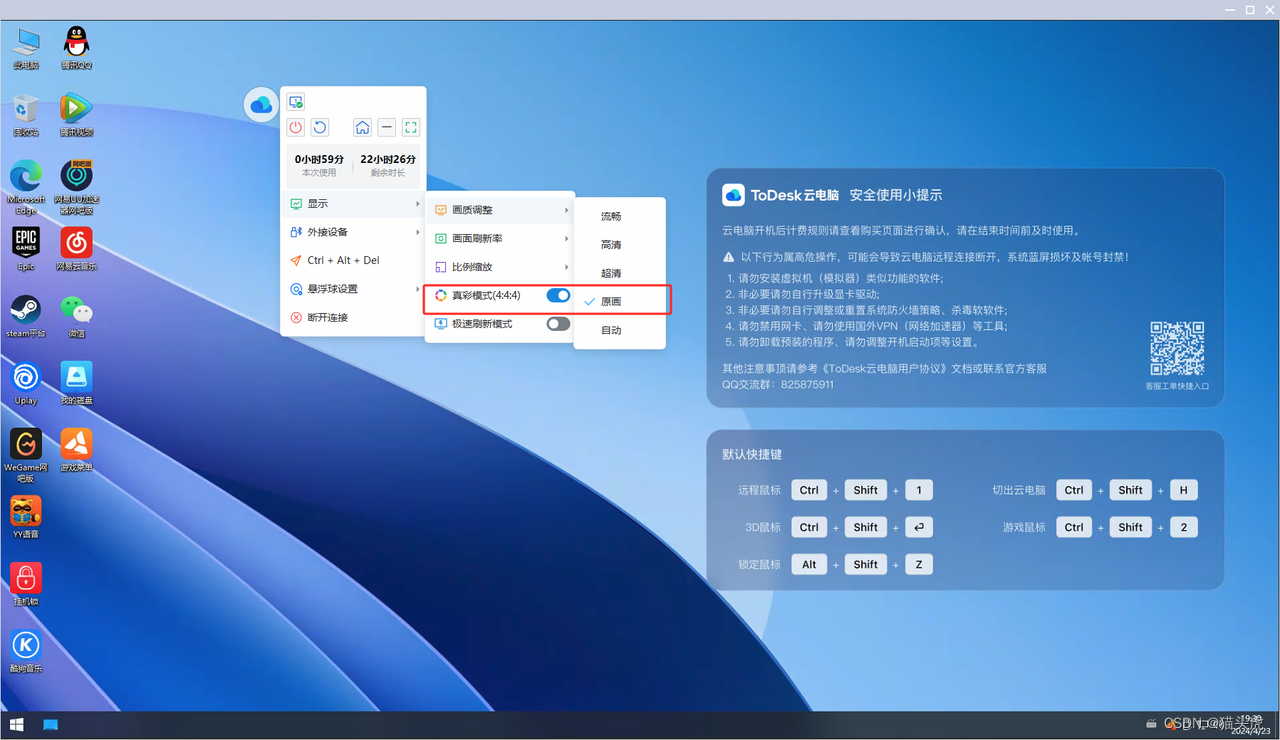Click the H key in 切出云电脑 shortcut
1280x740 pixels.
tap(1184, 490)
